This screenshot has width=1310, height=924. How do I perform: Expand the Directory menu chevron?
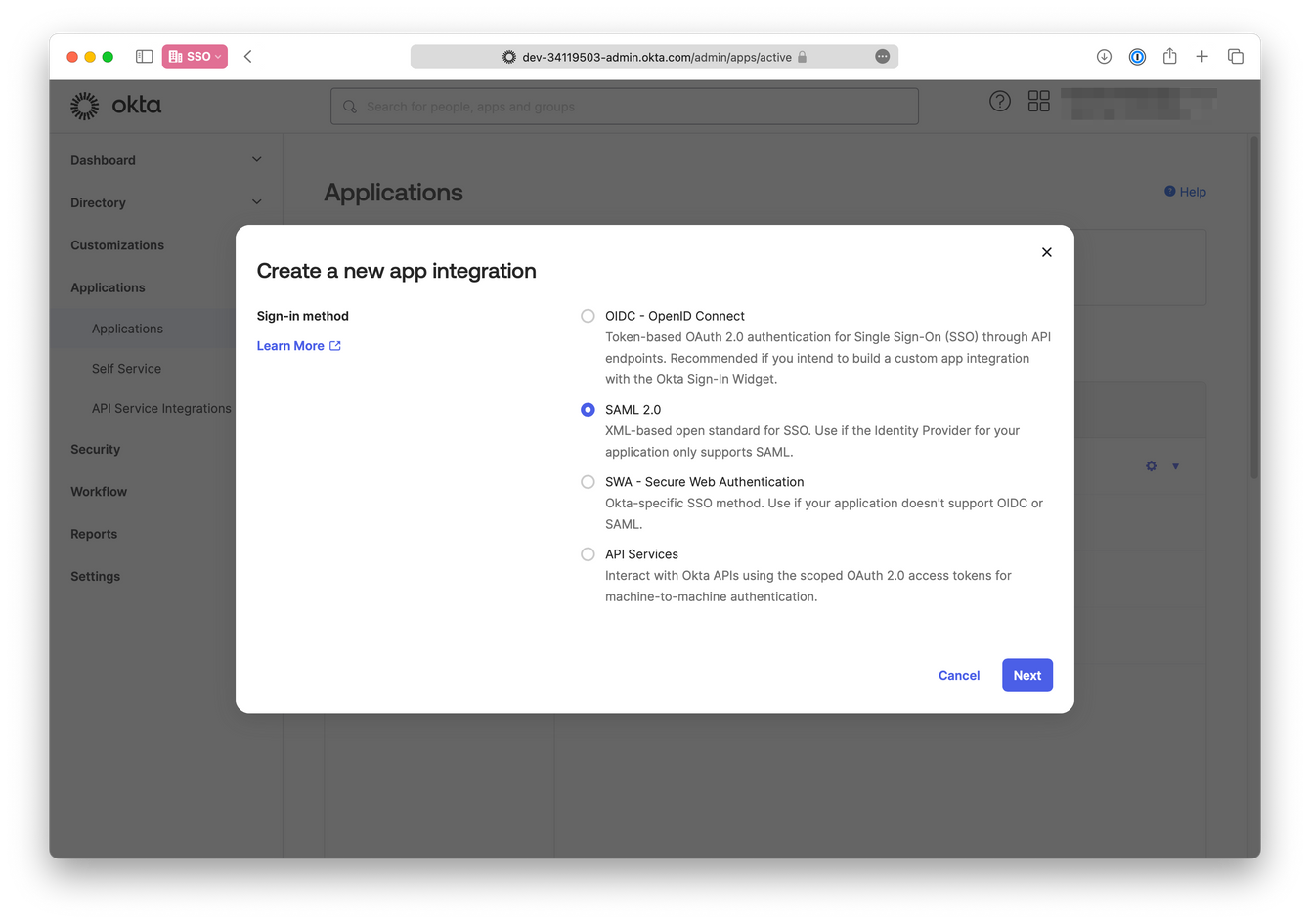(257, 202)
